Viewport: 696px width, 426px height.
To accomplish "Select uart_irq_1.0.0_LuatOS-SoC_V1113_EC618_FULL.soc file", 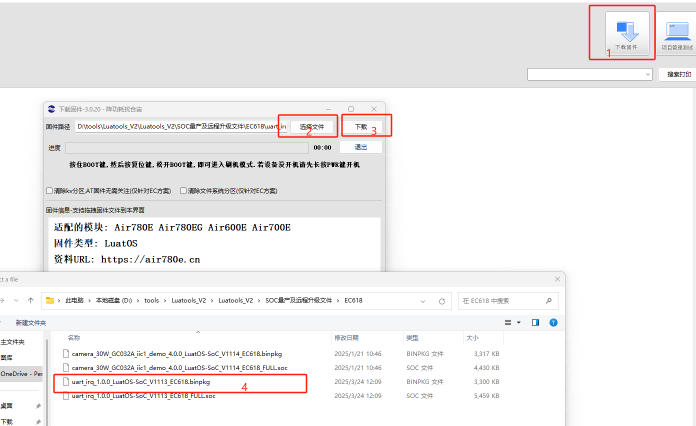I will click(143, 395).
